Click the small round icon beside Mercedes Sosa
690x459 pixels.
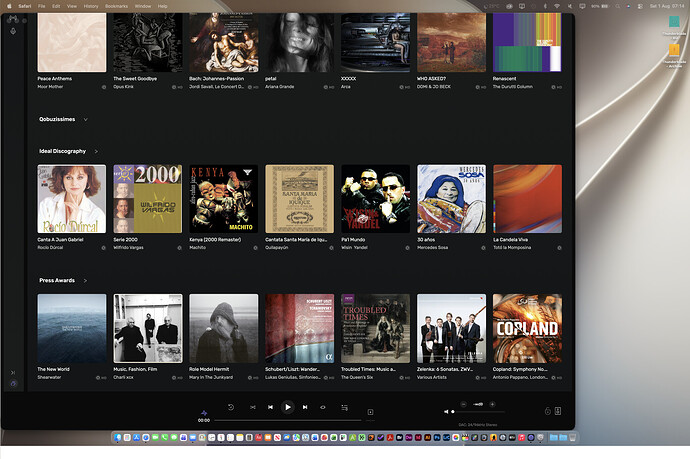point(483,248)
